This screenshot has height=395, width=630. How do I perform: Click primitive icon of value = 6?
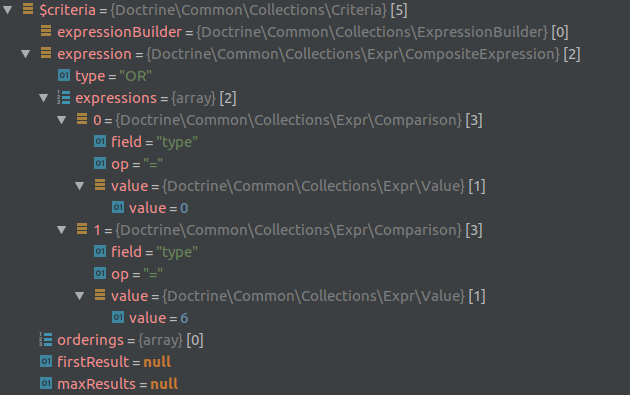[118, 317]
